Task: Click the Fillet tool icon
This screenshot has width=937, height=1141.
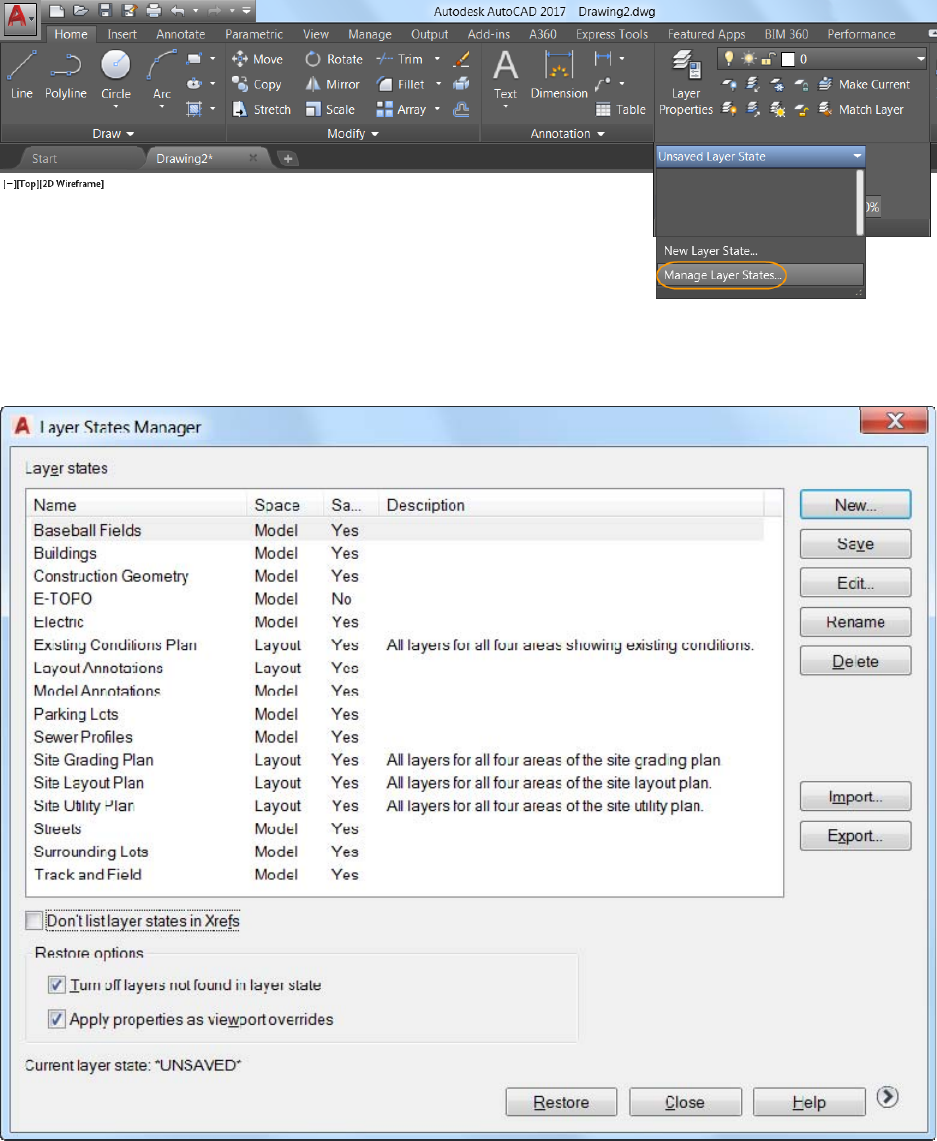Action: pyautogui.click(x=385, y=84)
